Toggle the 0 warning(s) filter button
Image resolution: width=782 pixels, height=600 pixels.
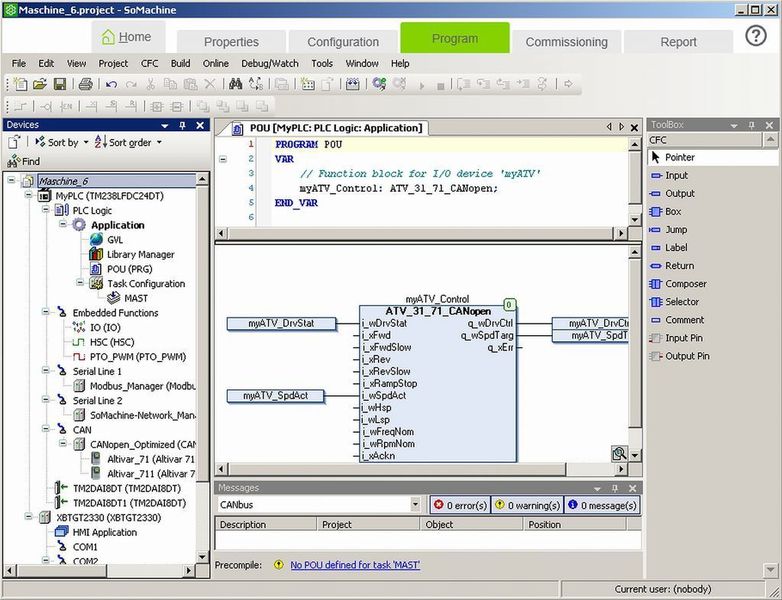pyautogui.click(x=527, y=505)
